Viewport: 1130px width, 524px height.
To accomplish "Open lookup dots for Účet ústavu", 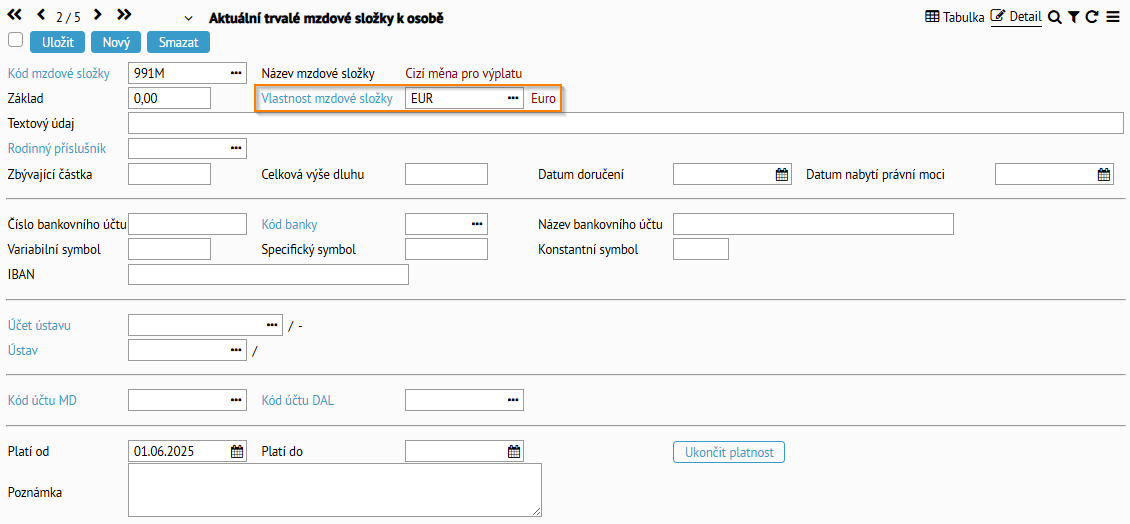I will tap(272, 325).
